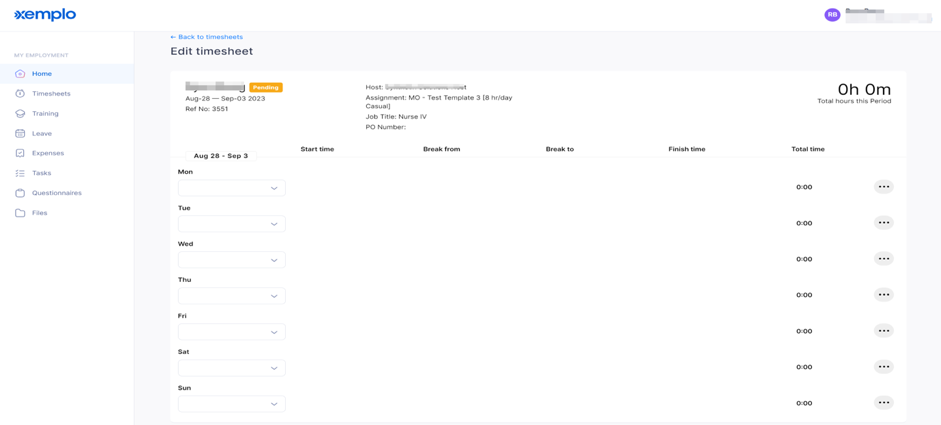This screenshot has height=425, width=941.
Task: Open three-dot menu for Sunday row
Action: [883, 403]
